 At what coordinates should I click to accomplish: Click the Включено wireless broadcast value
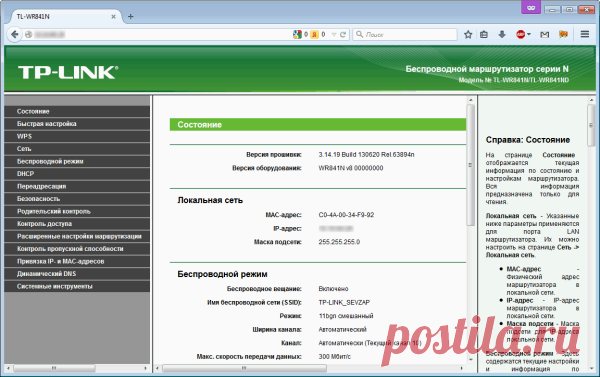pos(333,289)
